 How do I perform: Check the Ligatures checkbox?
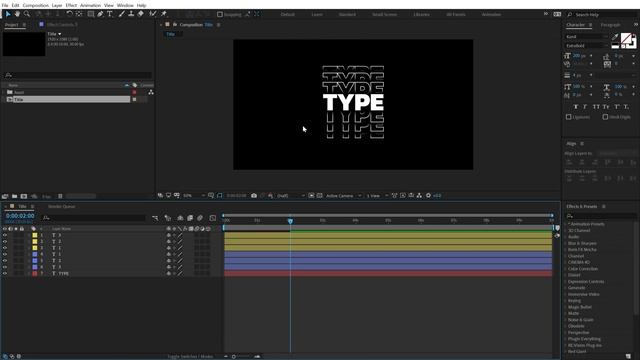(569, 117)
